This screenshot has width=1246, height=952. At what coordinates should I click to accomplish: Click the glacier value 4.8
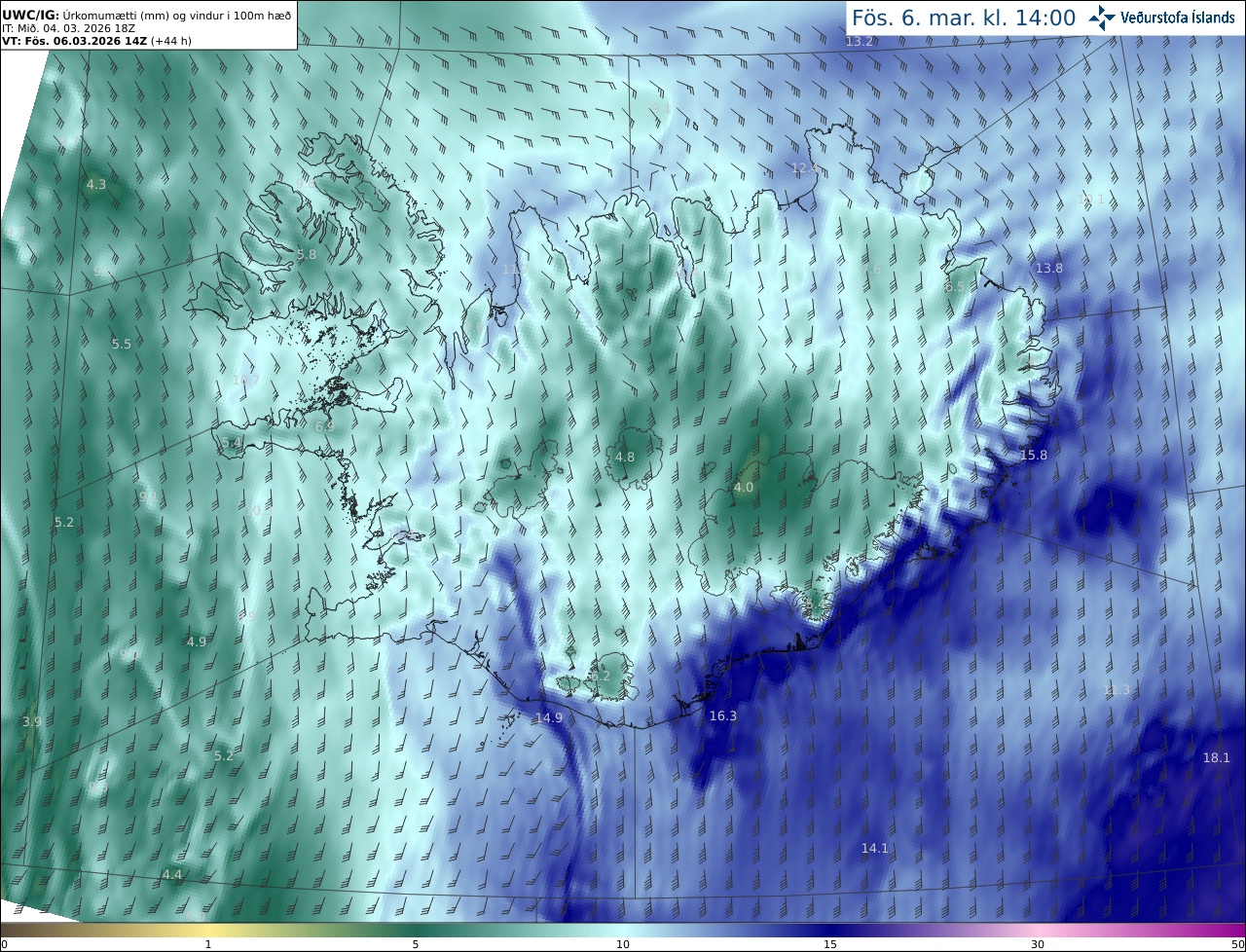click(625, 457)
